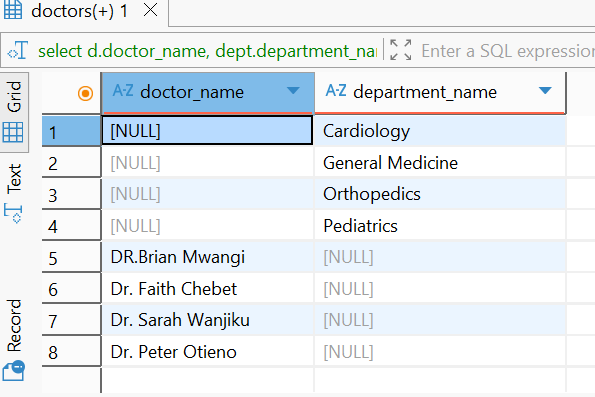Image resolution: width=595 pixels, height=397 pixels.
Task: Select row 1 by its row number
Action: 71,131
